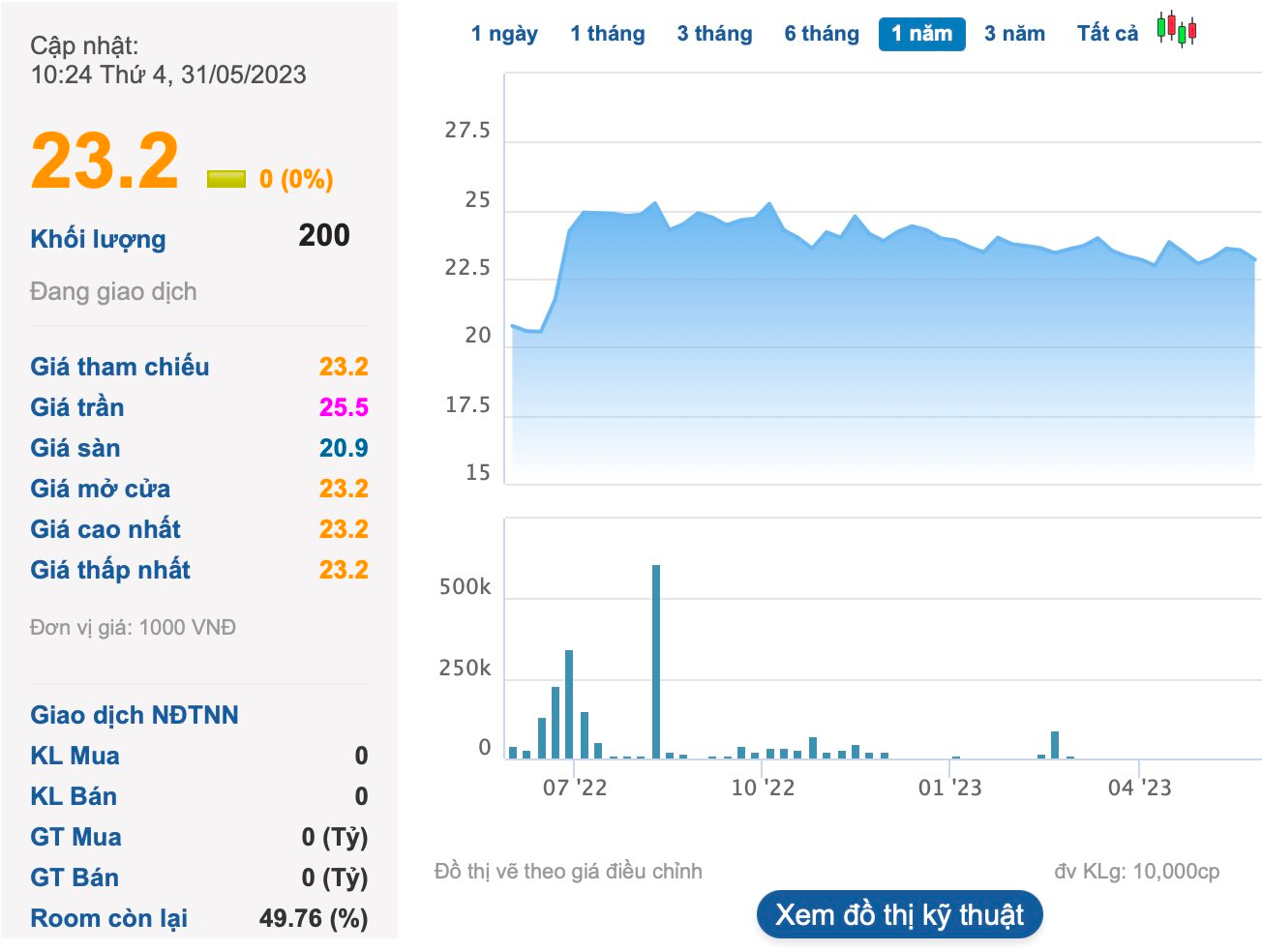
Task: Click the 'KL Mua' label
Action: click(75, 756)
